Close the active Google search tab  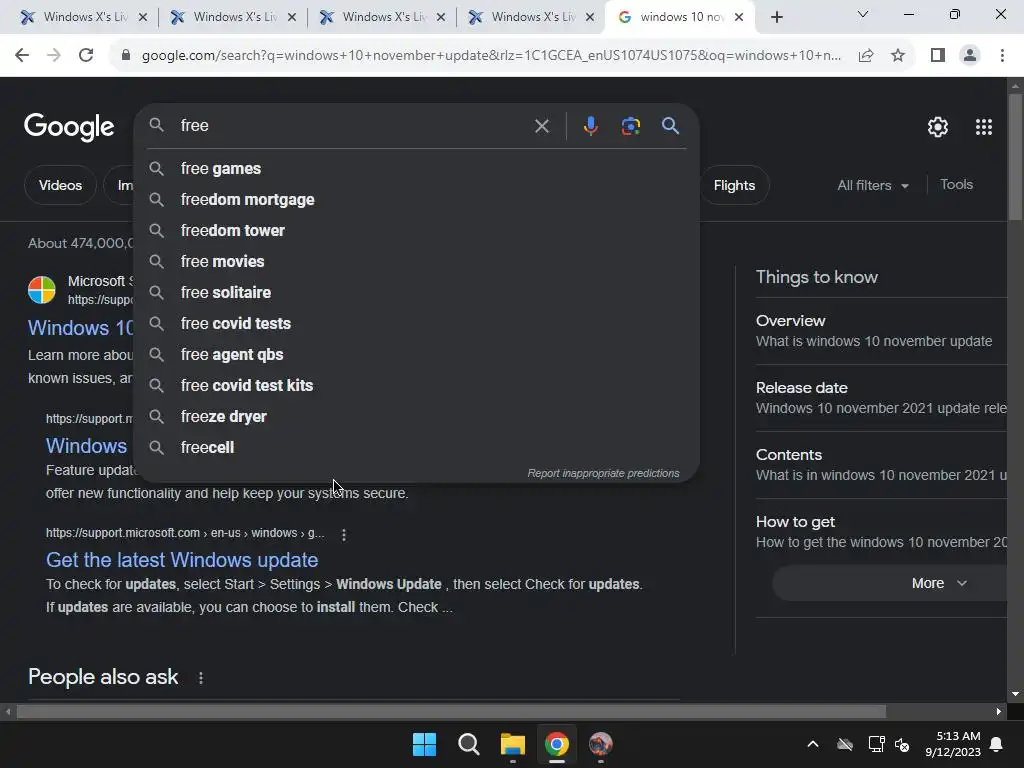point(739,17)
